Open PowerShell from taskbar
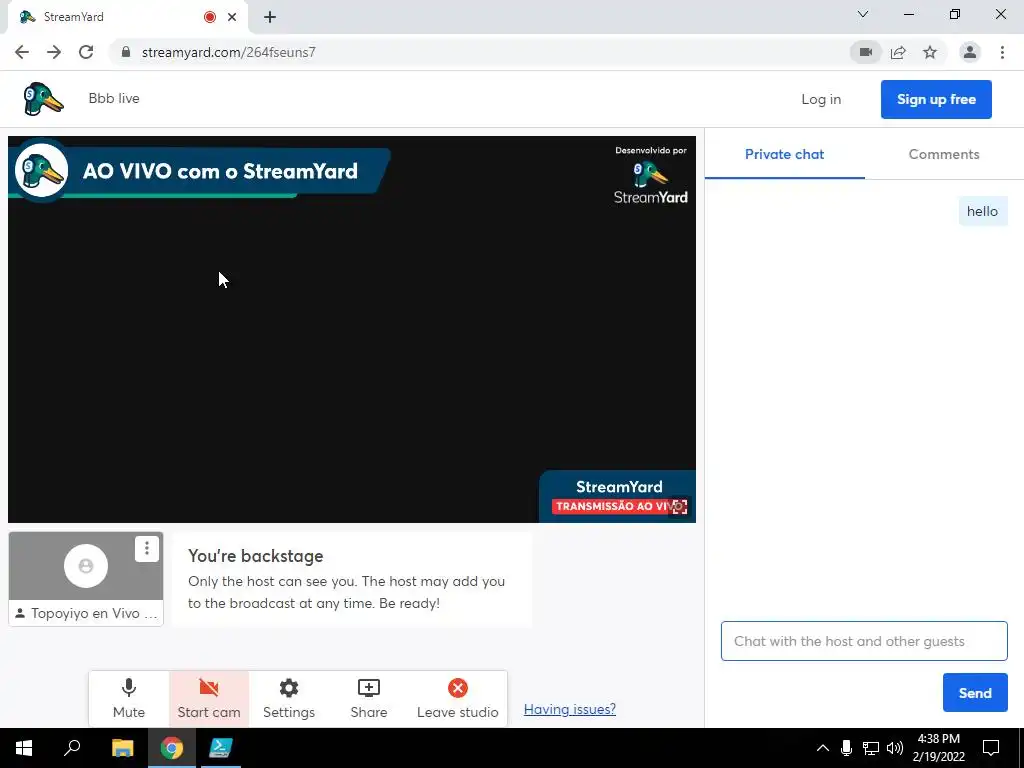This screenshot has height=768, width=1024. point(221,748)
